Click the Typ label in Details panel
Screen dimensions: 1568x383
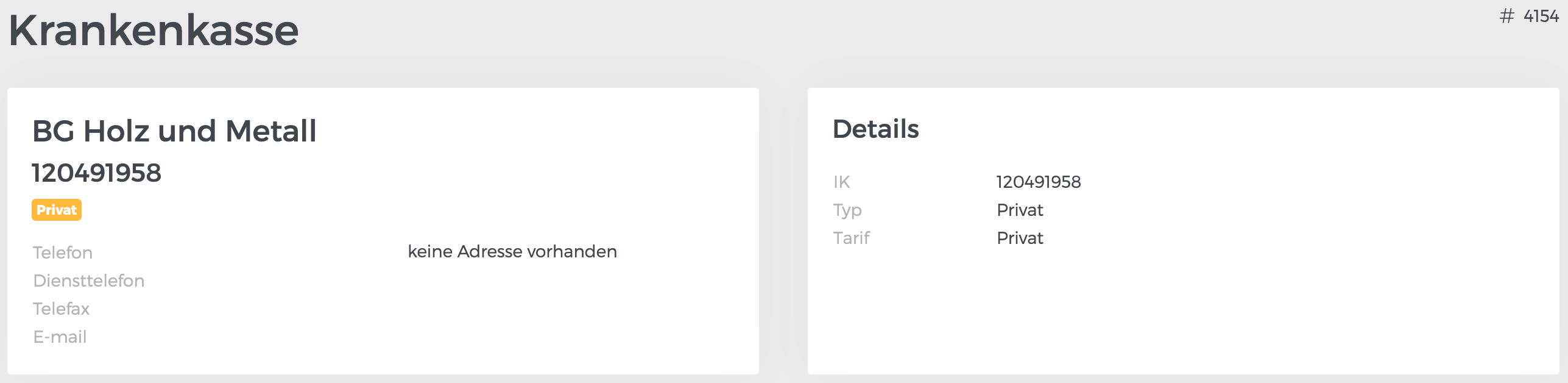pos(848,209)
